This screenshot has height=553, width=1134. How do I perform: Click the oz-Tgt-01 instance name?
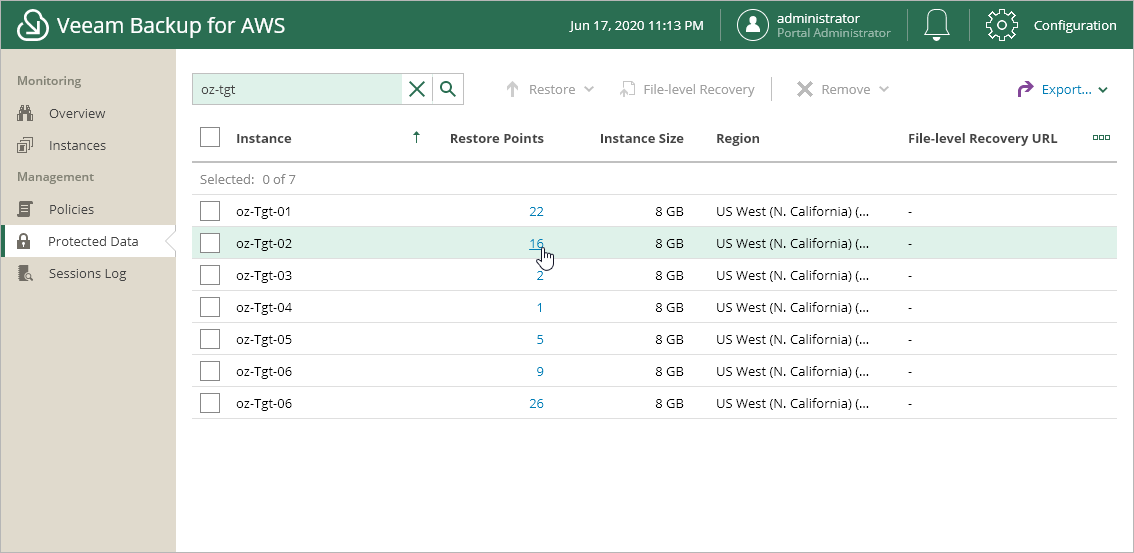pyautogui.click(x=263, y=211)
